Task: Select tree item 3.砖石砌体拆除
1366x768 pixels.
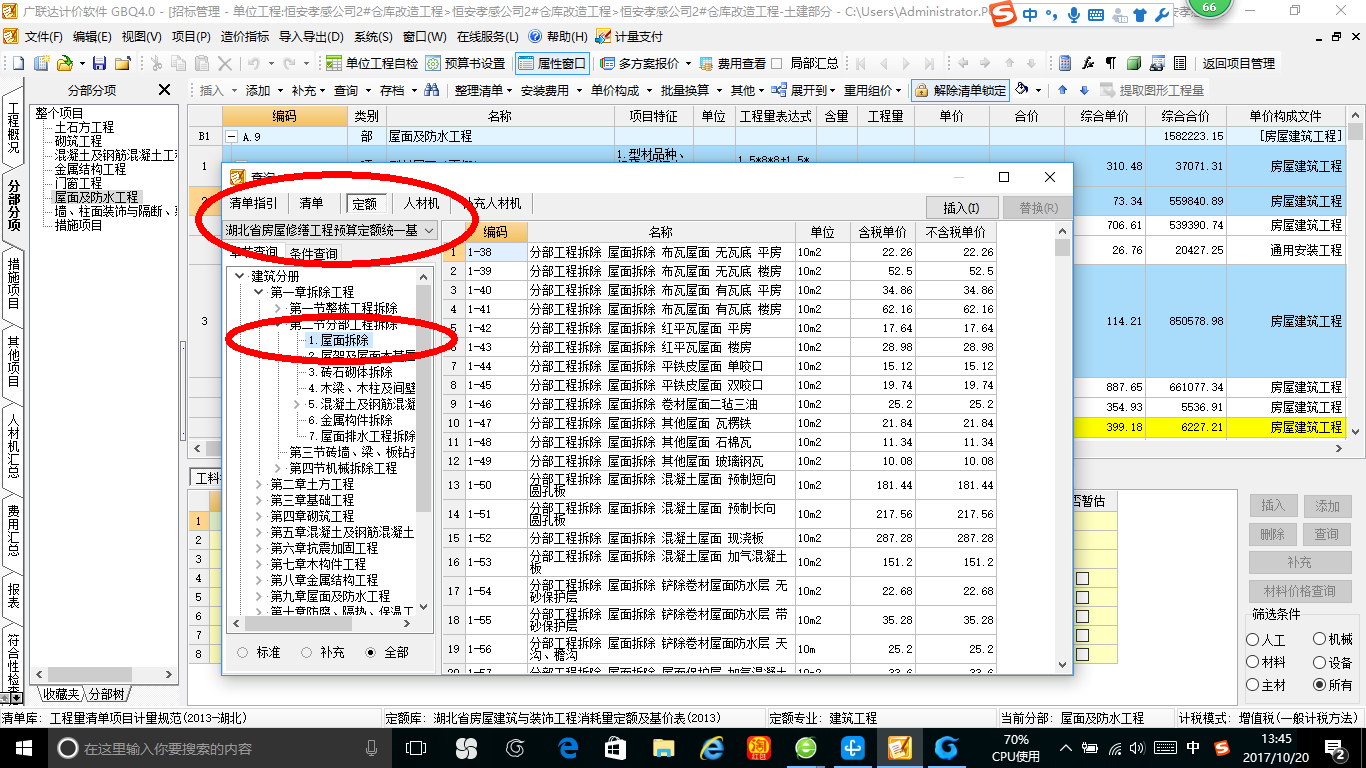Action: click(x=350, y=372)
